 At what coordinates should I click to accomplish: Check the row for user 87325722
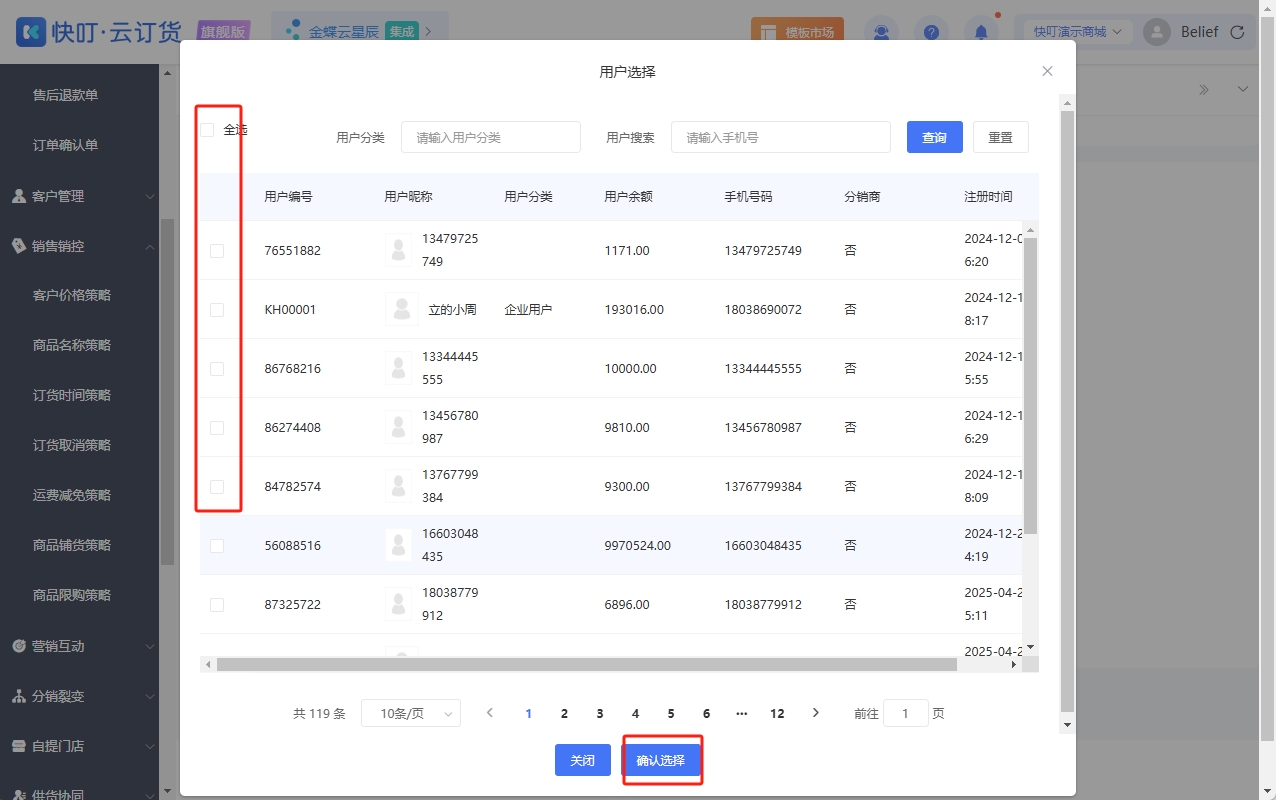(217, 605)
